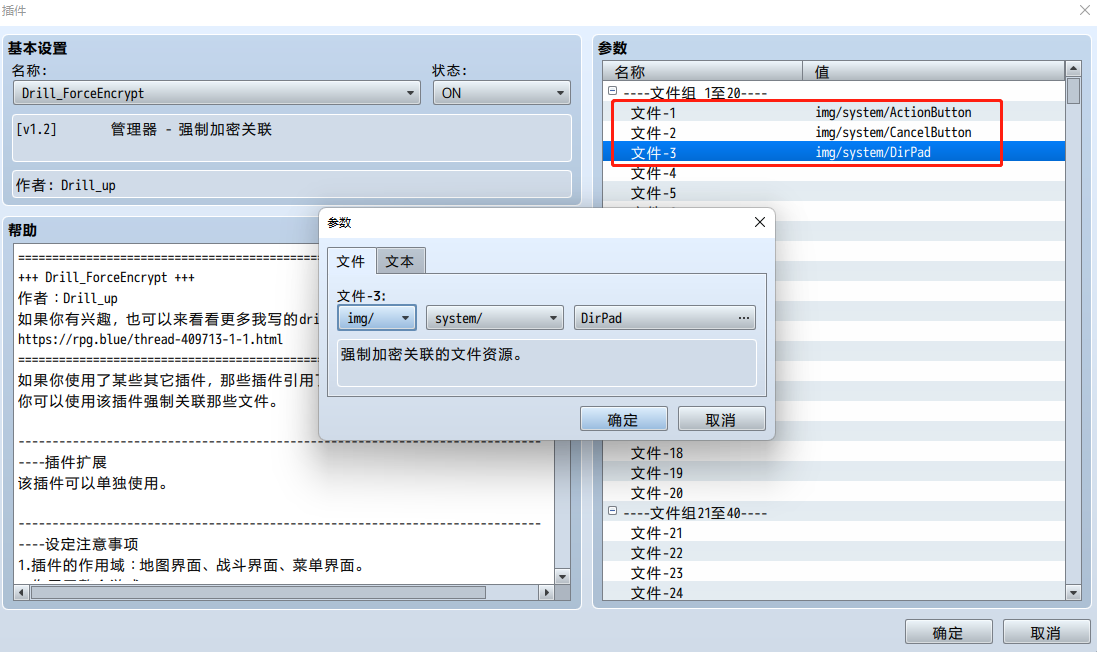The height and width of the screenshot is (652, 1097).
Task: Close the 参数 dialog with the X
Action: pyautogui.click(x=760, y=222)
